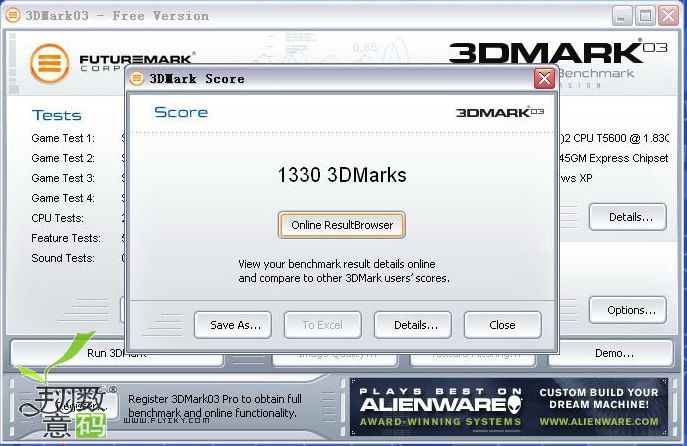Select the Game Test 4: label

(63, 198)
